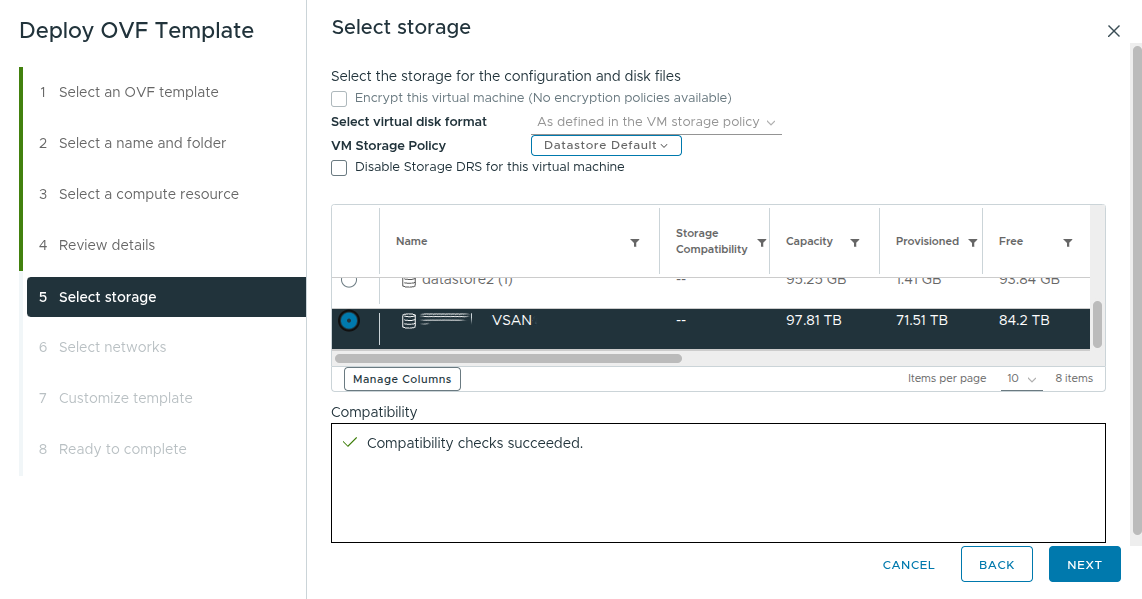Select the datastore2 (1) radio button
This screenshot has height=599, width=1142.
(349, 280)
